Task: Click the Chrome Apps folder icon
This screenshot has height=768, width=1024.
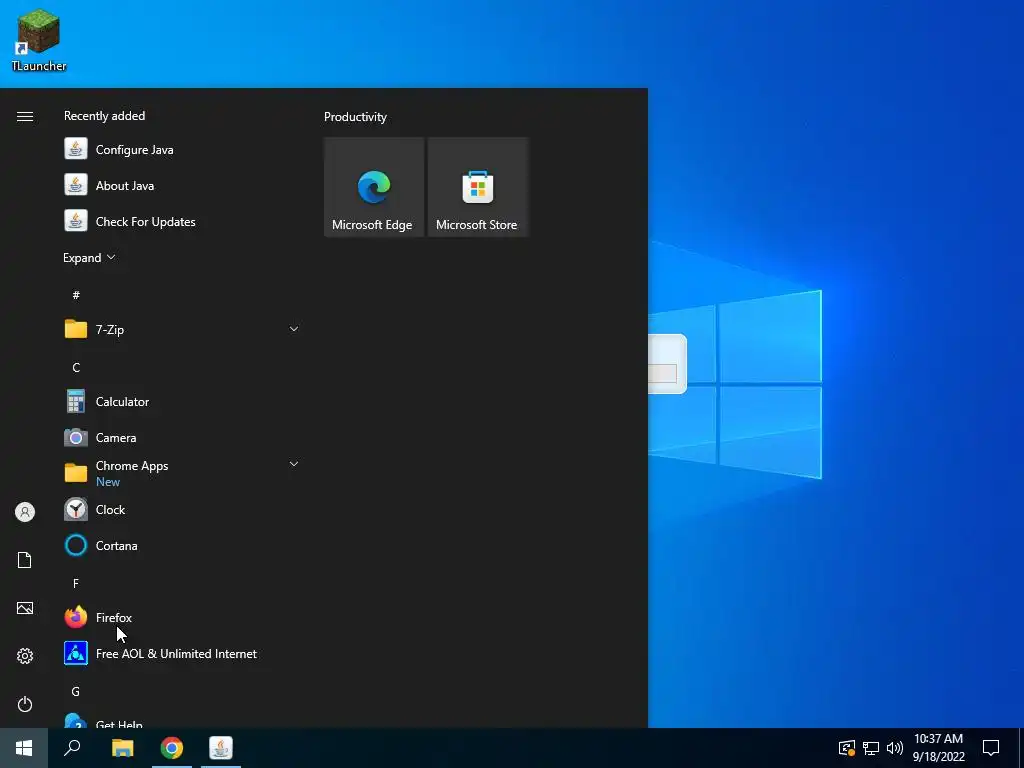Action: pyautogui.click(x=76, y=473)
